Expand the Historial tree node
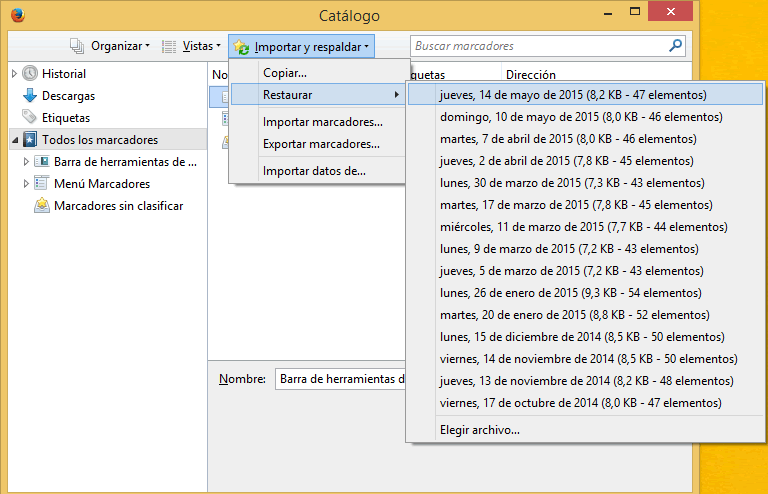Screen dimensions: 768x494 [x=14, y=73]
